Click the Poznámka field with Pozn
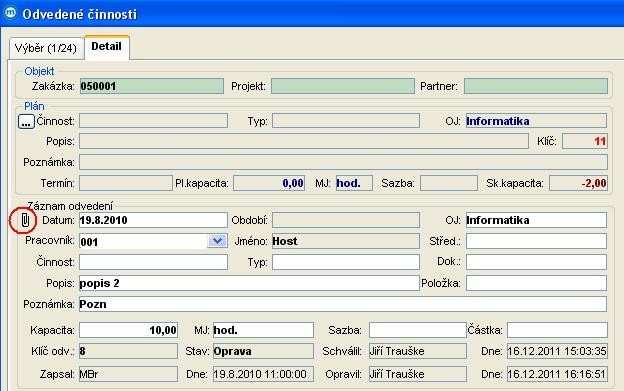This screenshot has width=624, height=391. pos(343,304)
